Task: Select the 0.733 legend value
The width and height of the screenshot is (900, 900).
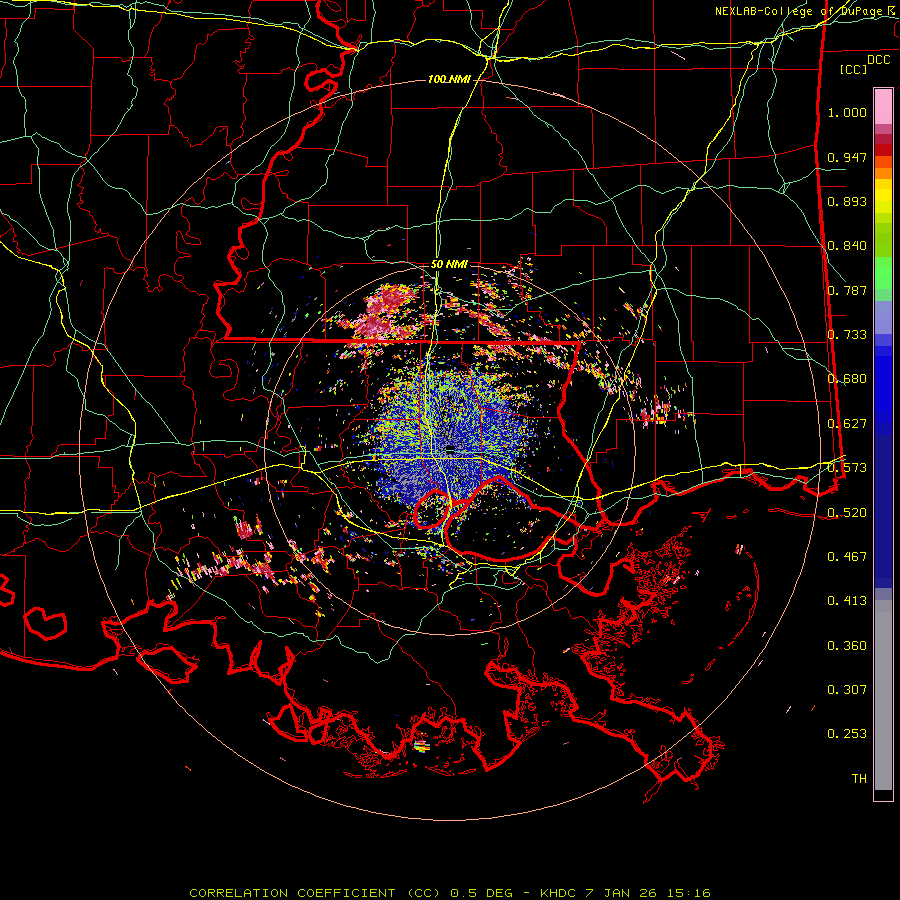Action: (x=847, y=335)
